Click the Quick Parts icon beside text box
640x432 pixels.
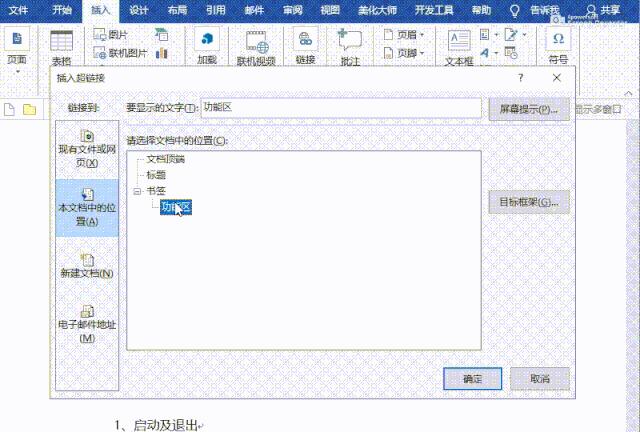484,35
